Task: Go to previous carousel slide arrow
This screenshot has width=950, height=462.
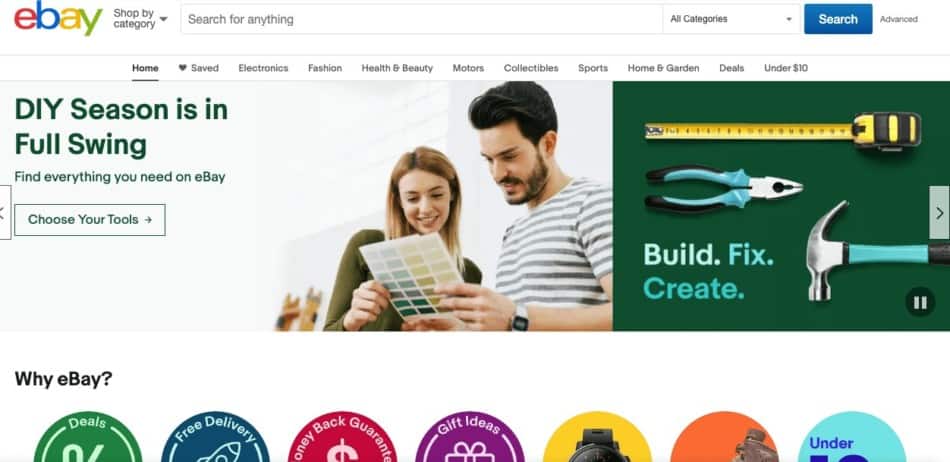Action: point(5,213)
